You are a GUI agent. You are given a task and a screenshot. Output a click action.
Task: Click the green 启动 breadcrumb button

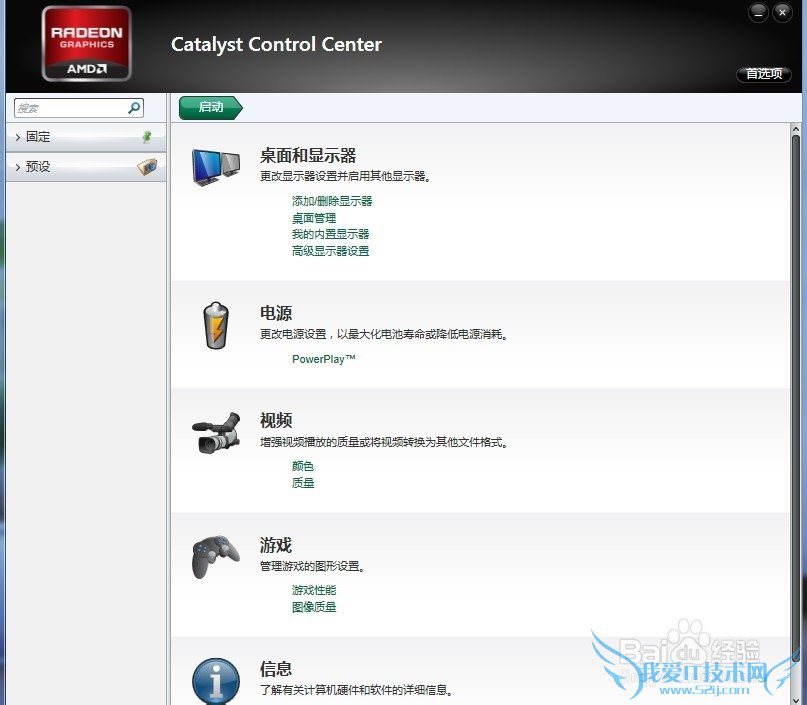click(x=210, y=107)
